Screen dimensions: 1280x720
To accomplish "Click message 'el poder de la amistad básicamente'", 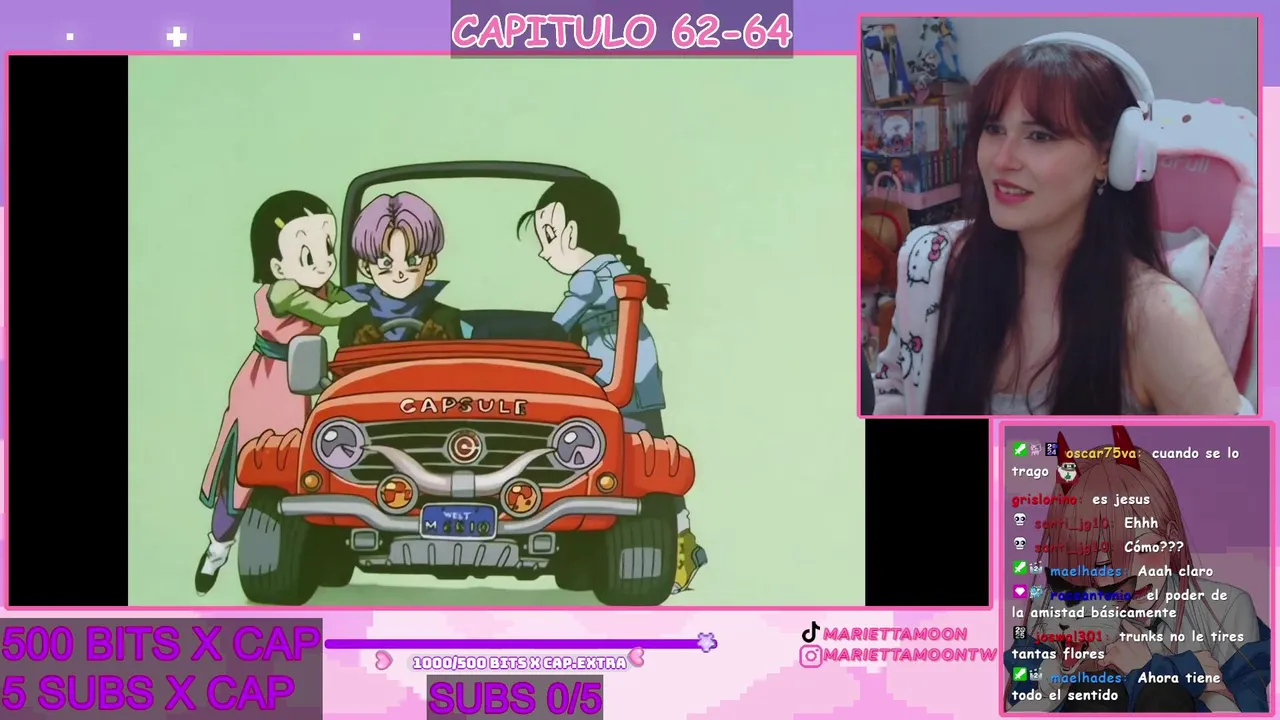I will click(x=1119, y=603).
